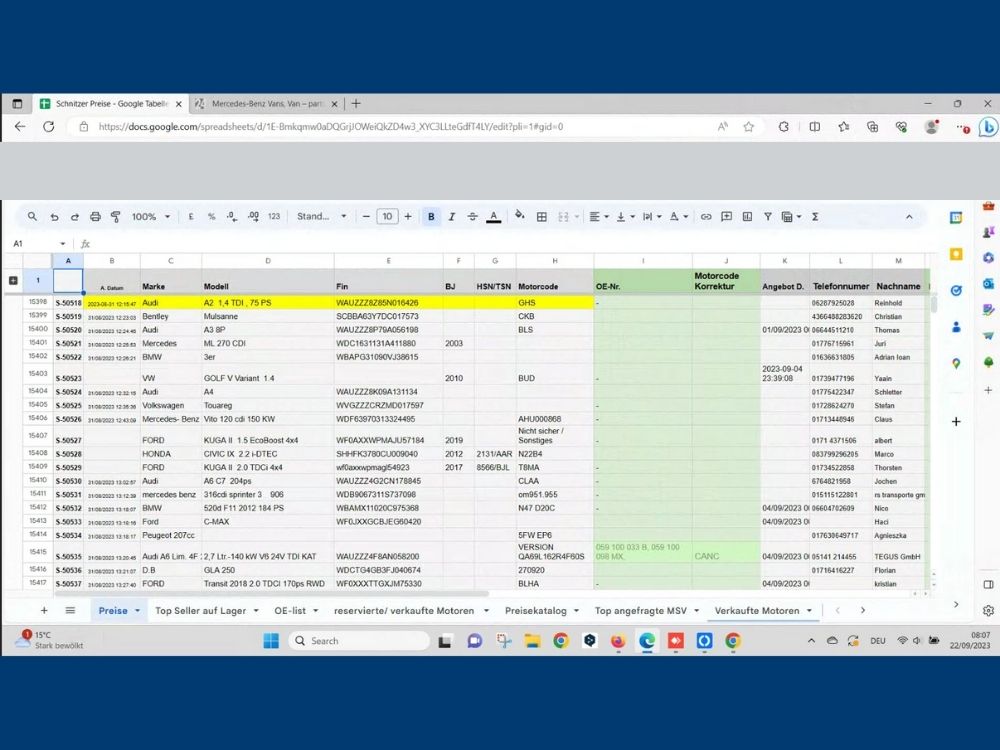Show hidden system tray icons
Screen dimensions: 1000x750
click(x=811, y=640)
